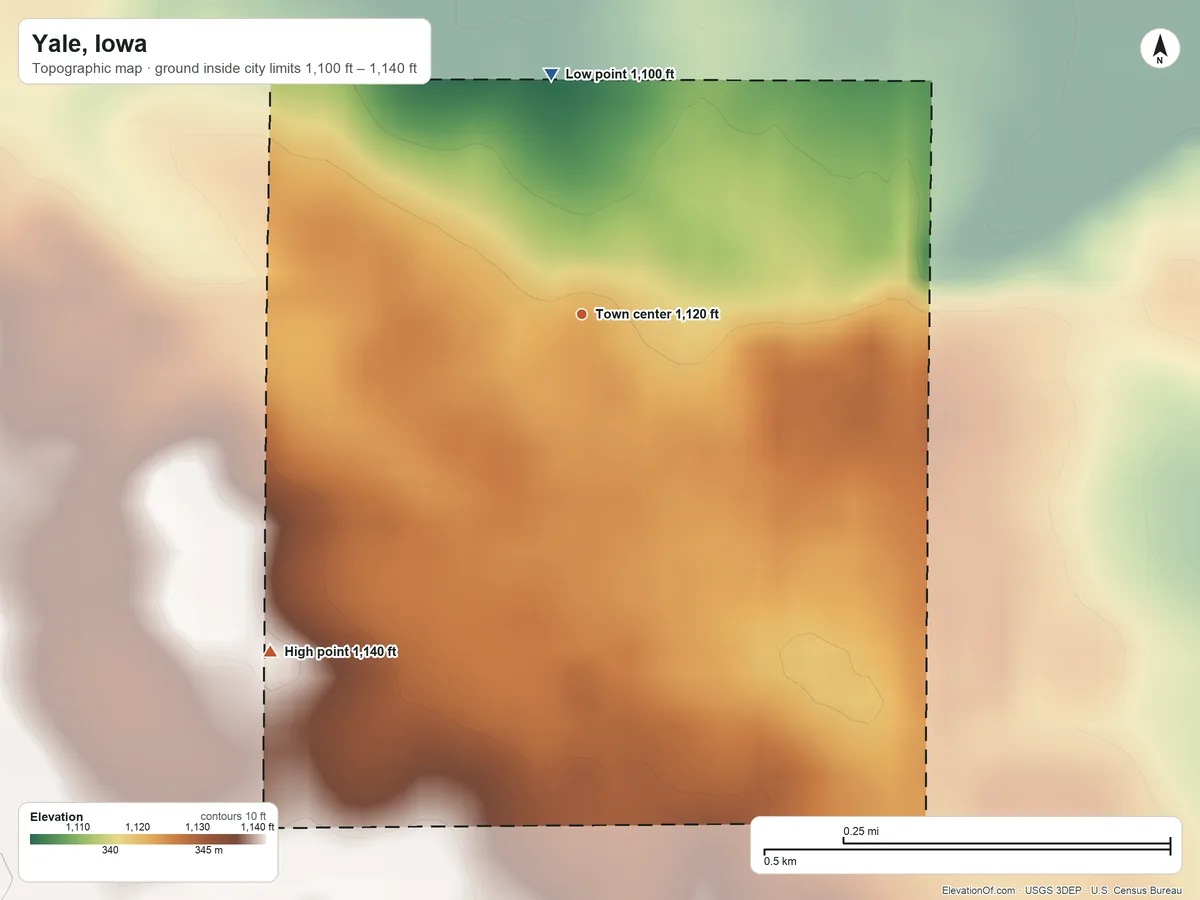Click the 'USGS 3DEP' attribution text
The height and width of the screenshot is (900, 1200).
(1055, 891)
